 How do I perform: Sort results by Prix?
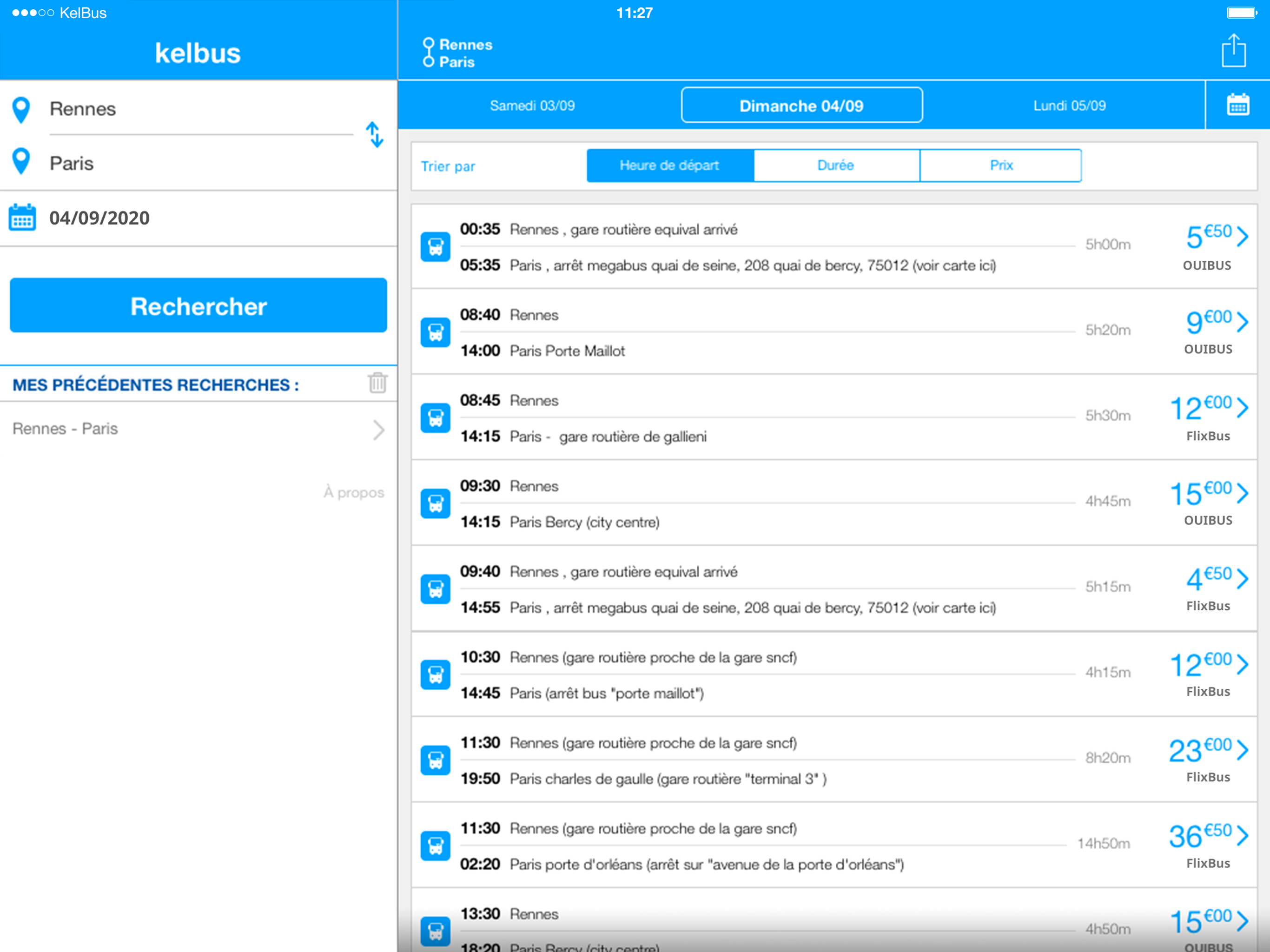(x=1001, y=165)
